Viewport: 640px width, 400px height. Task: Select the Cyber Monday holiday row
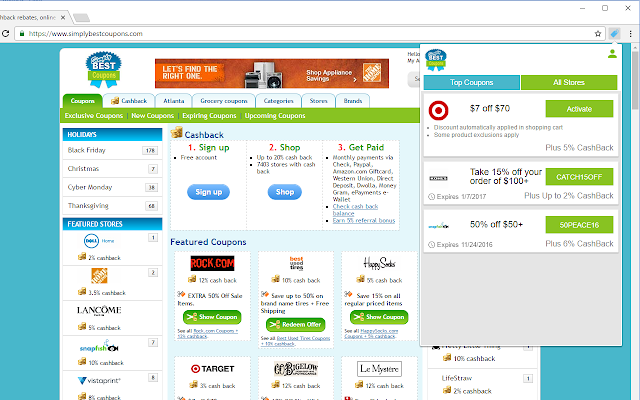pyautogui.click(x=112, y=187)
